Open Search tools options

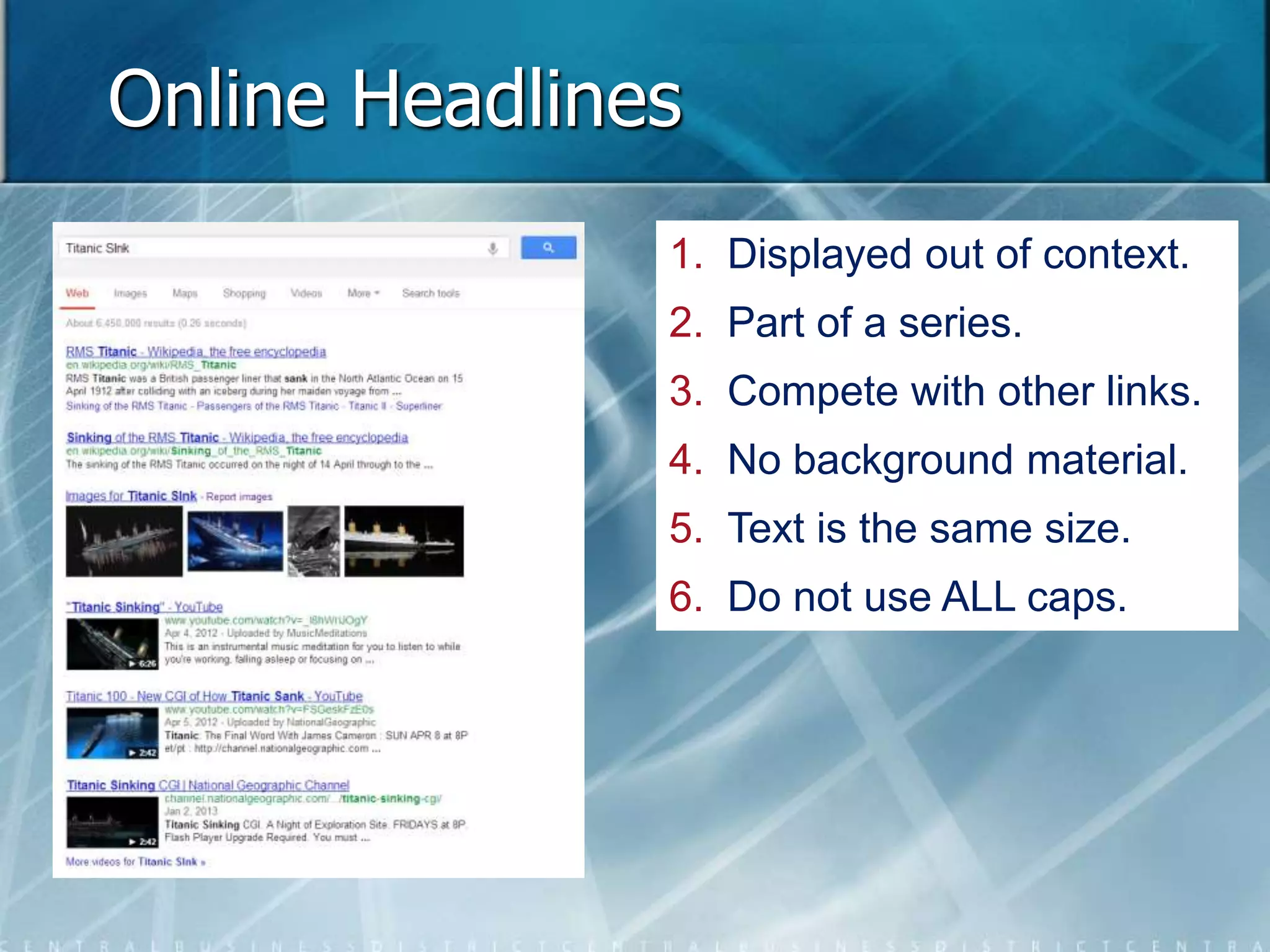[x=430, y=293]
